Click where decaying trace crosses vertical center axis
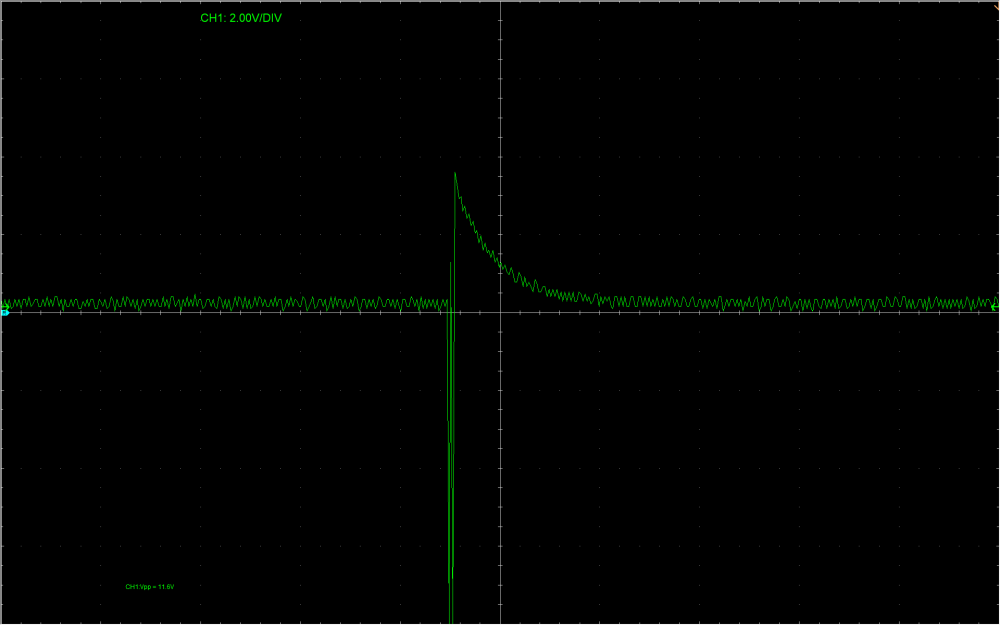The image size is (1000, 625). tap(500, 267)
